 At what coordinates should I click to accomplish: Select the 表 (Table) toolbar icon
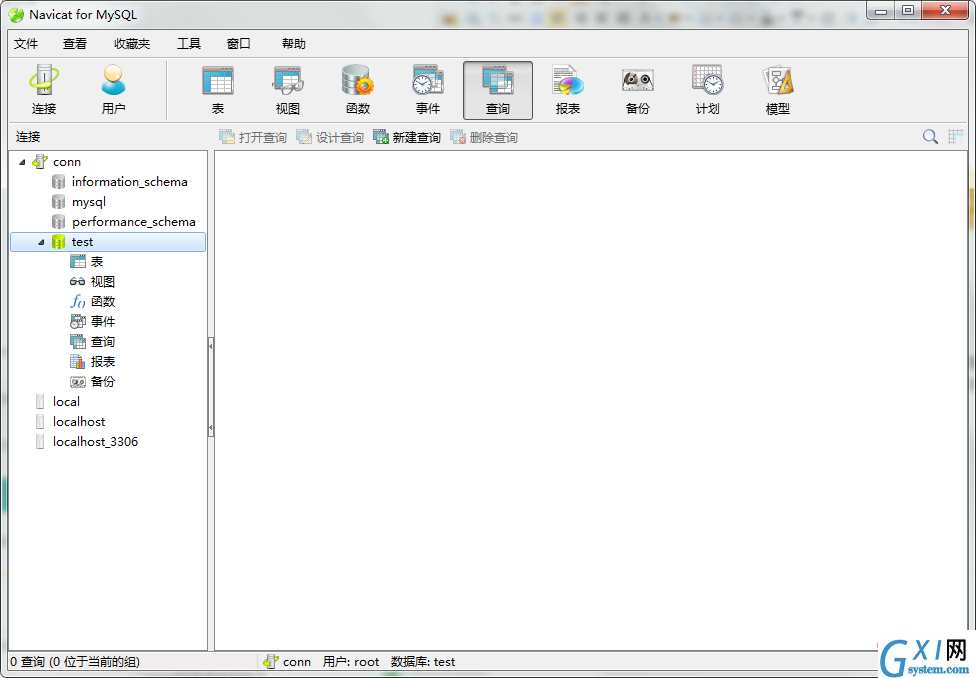click(218, 90)
